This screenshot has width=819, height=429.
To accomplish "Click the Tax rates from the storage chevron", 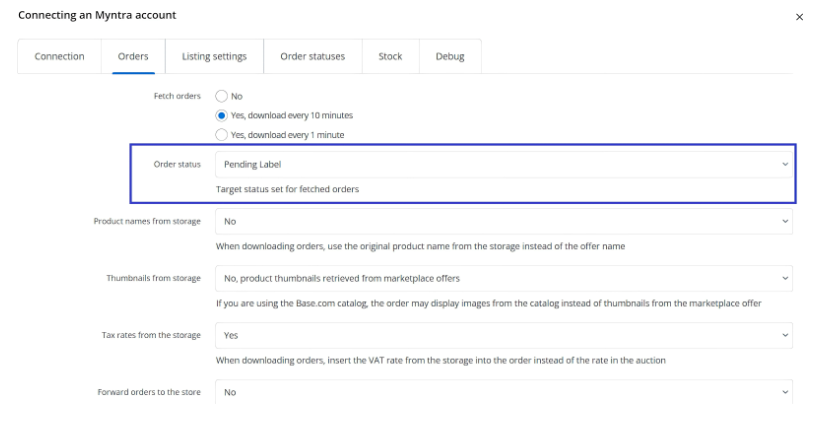I will click(x=784, y=335).
